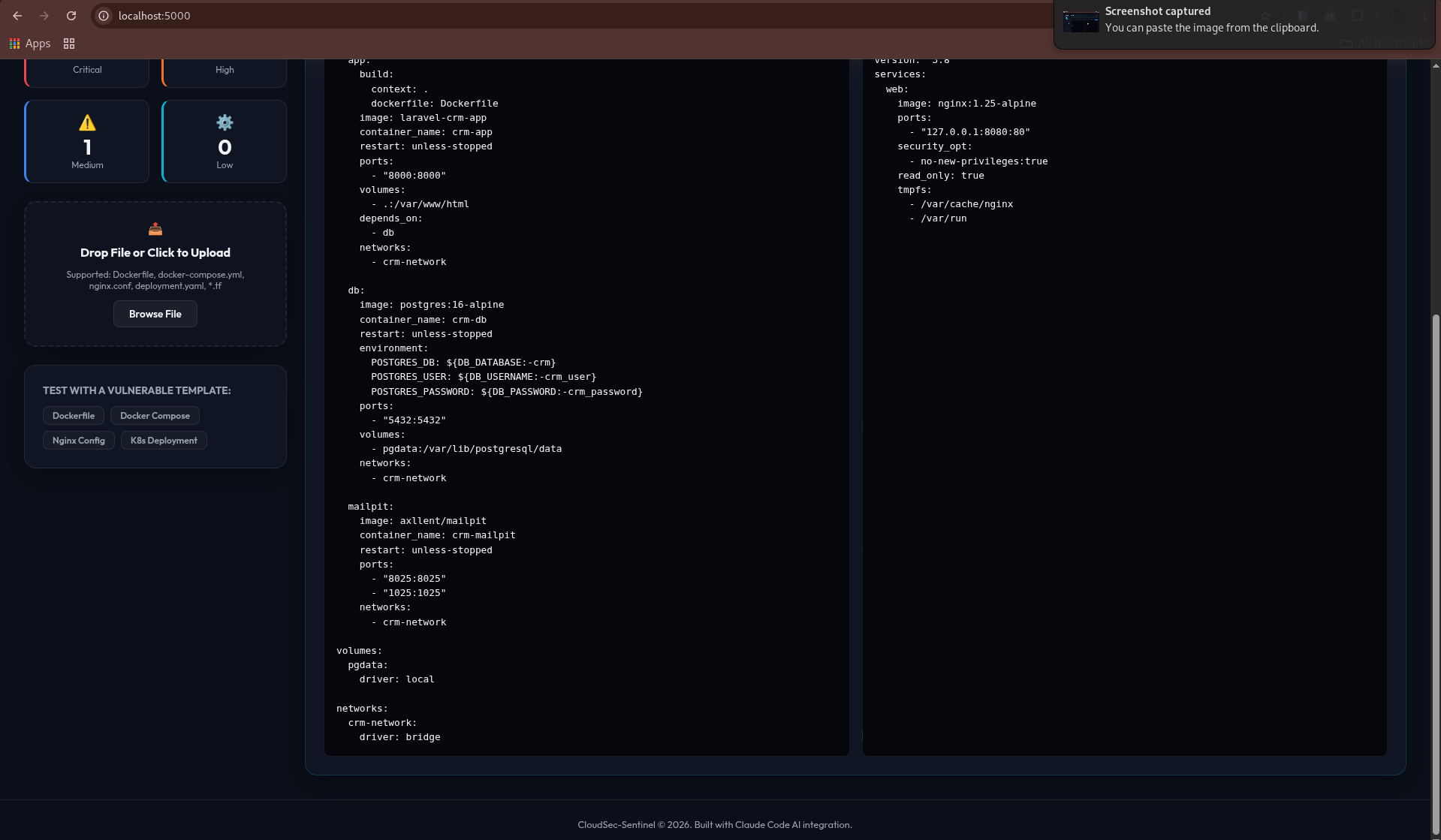The width and height of the screenshot is (1441, 840).
Task: Click the 'no-new-privileges:true' line
Action: pyautogui.click(x=978, y=161)
